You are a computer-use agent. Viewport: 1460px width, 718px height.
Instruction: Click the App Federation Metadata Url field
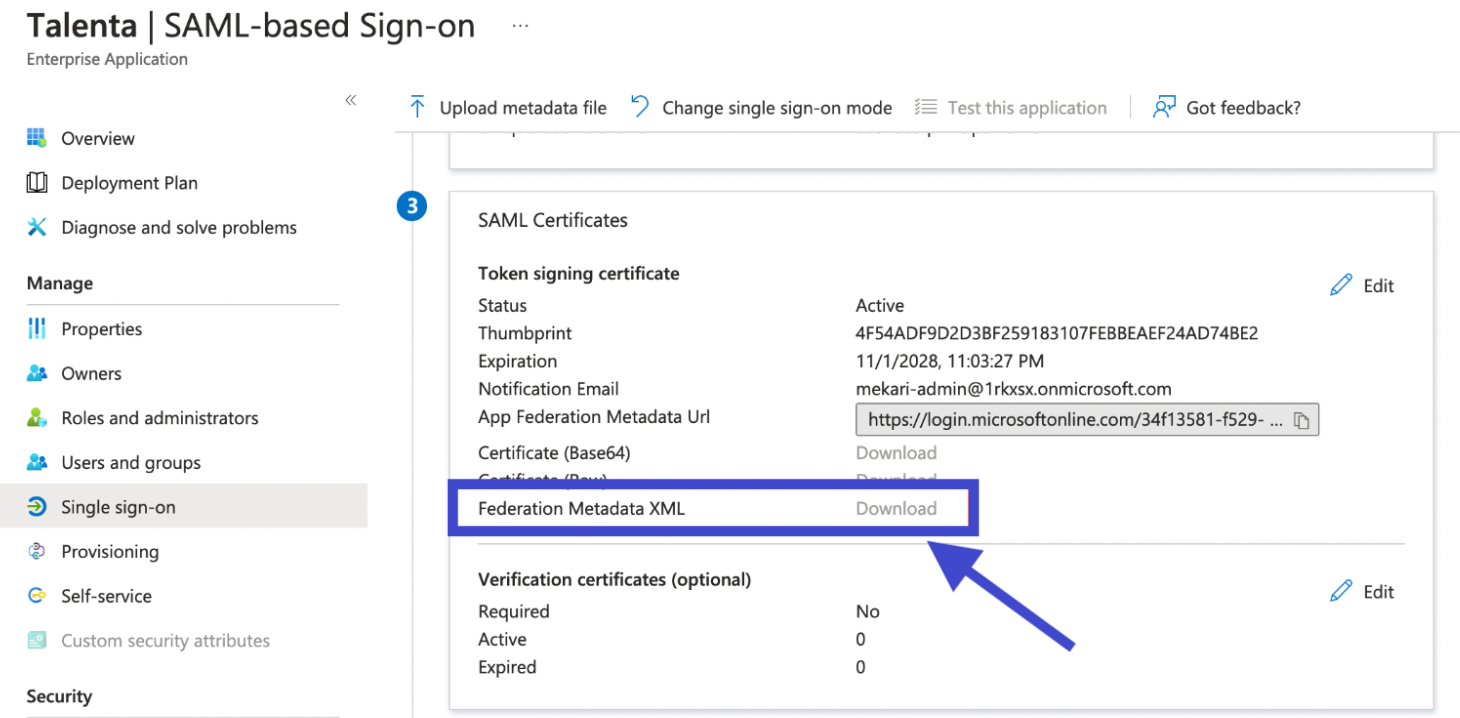point(1087,420)
